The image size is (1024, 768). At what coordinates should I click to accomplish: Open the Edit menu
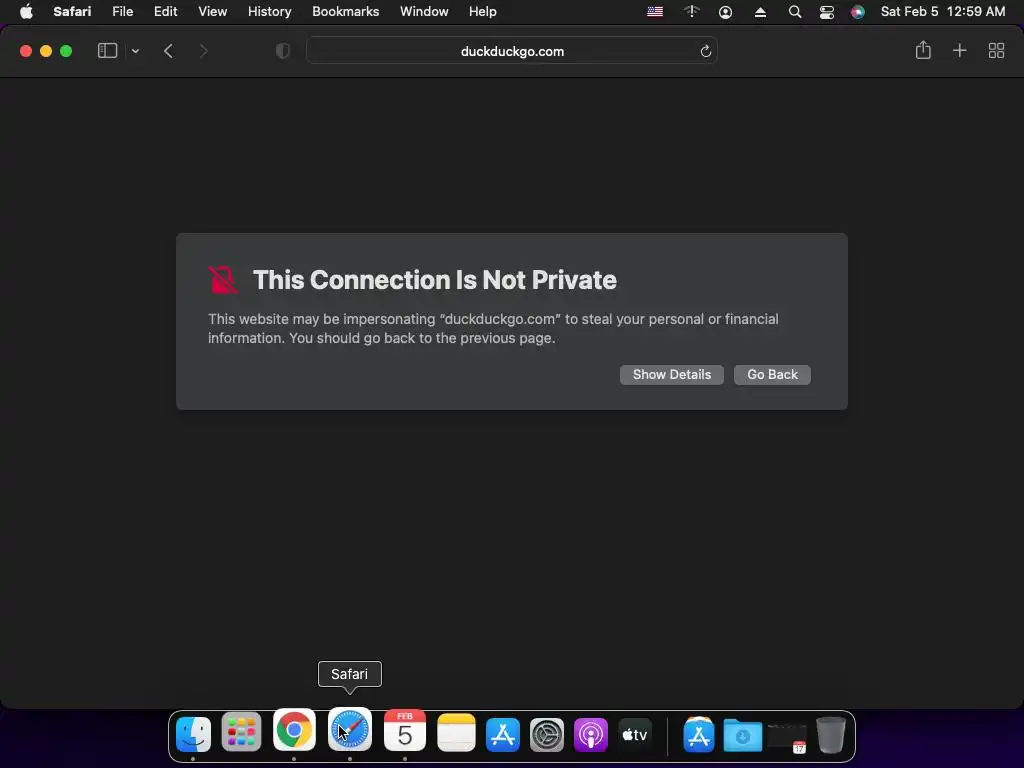pos(165,12)
